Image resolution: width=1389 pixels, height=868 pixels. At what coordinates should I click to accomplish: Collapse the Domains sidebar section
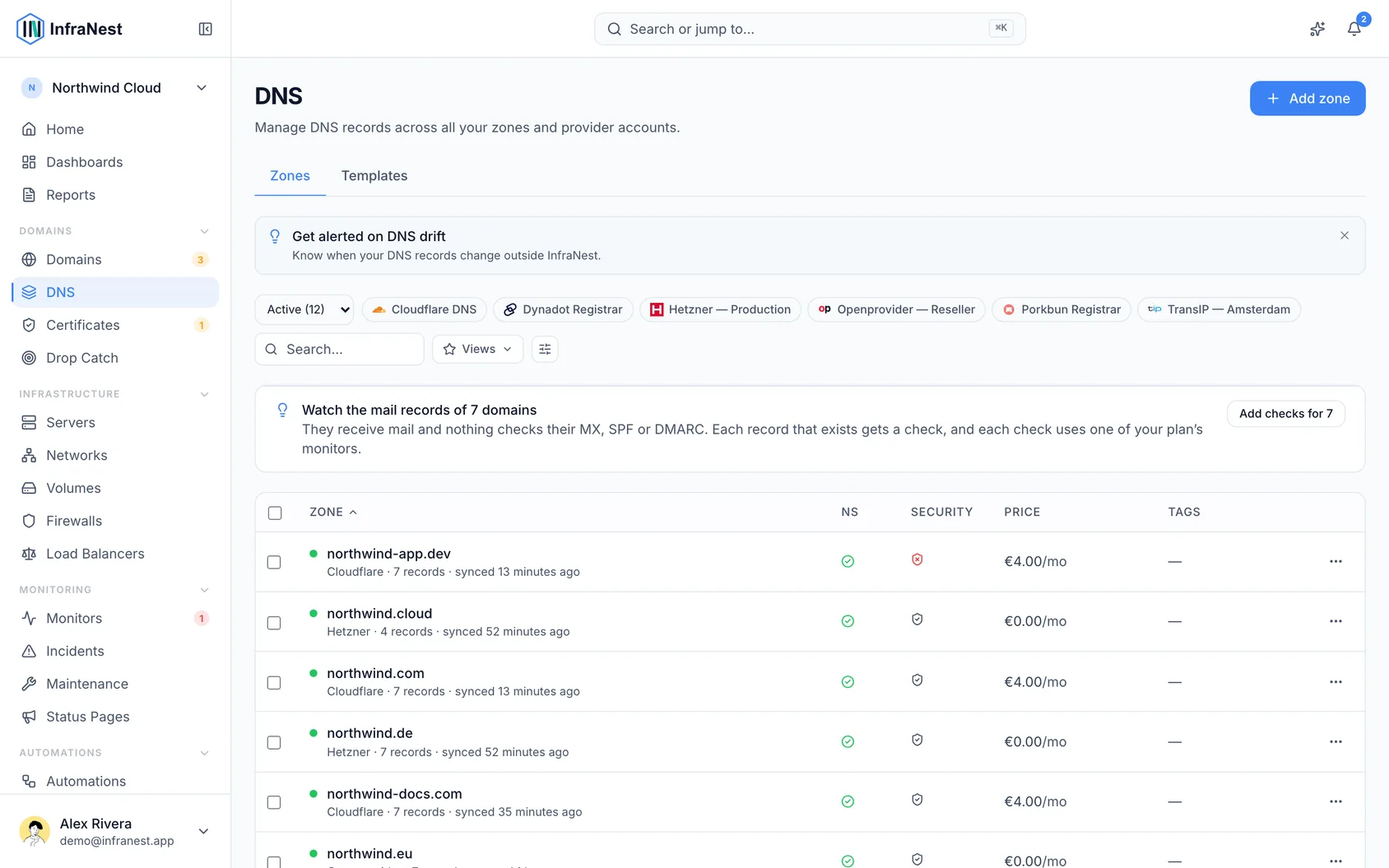pos(205,231)
